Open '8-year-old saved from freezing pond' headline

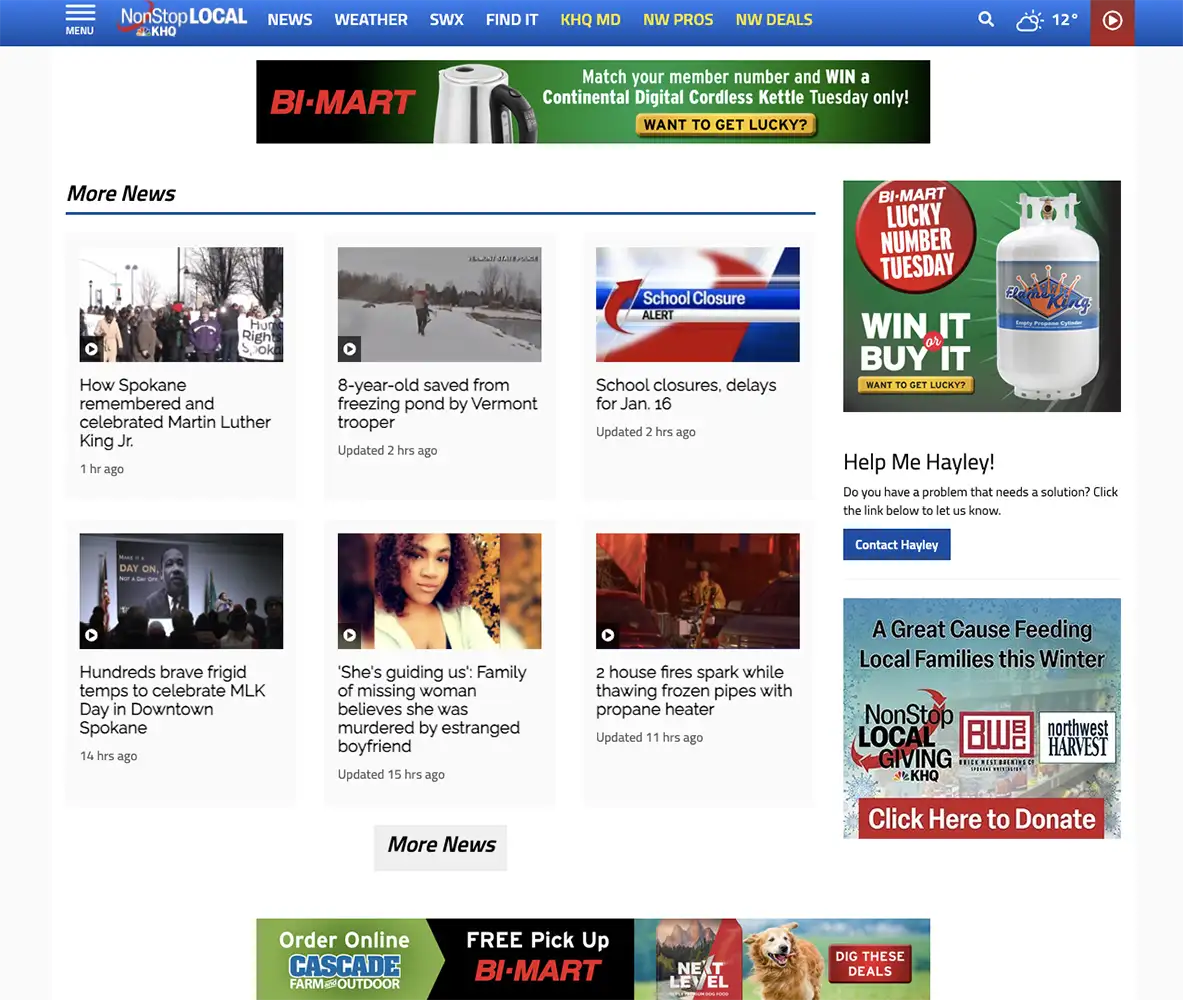pyautogui.click(x=438, y=404)
